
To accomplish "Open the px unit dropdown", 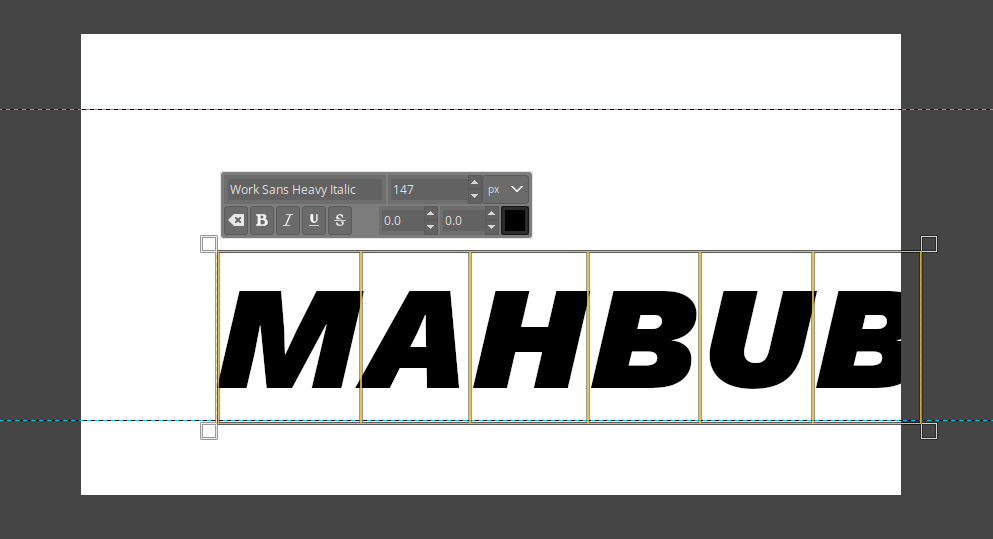I will 505,189.
